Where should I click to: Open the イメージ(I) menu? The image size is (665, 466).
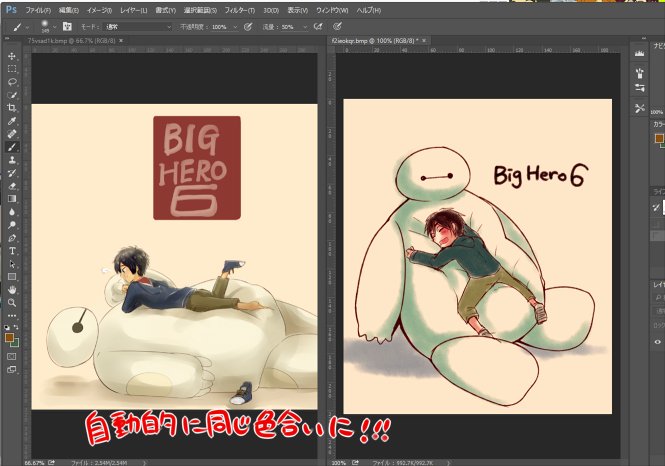click(x=99, y=10)
